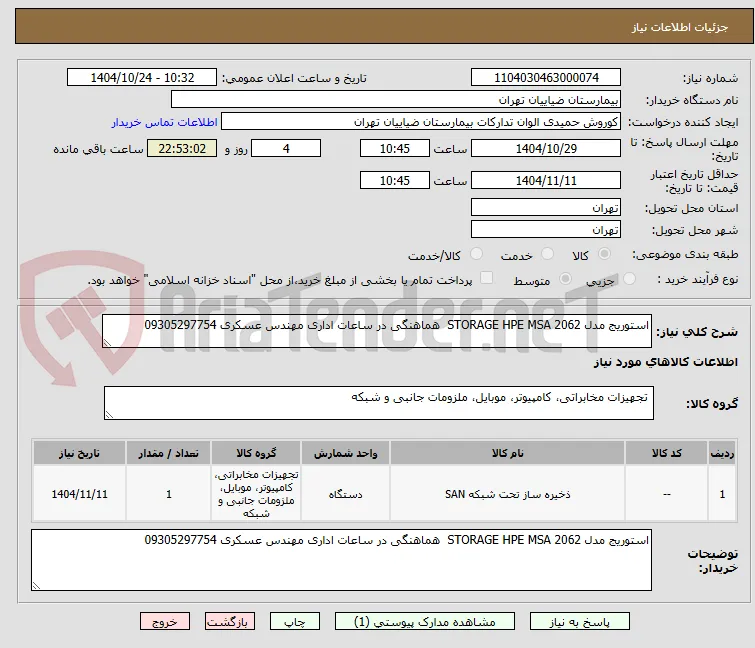Click the طبقه بندی موضوعی label

[685, 254]
